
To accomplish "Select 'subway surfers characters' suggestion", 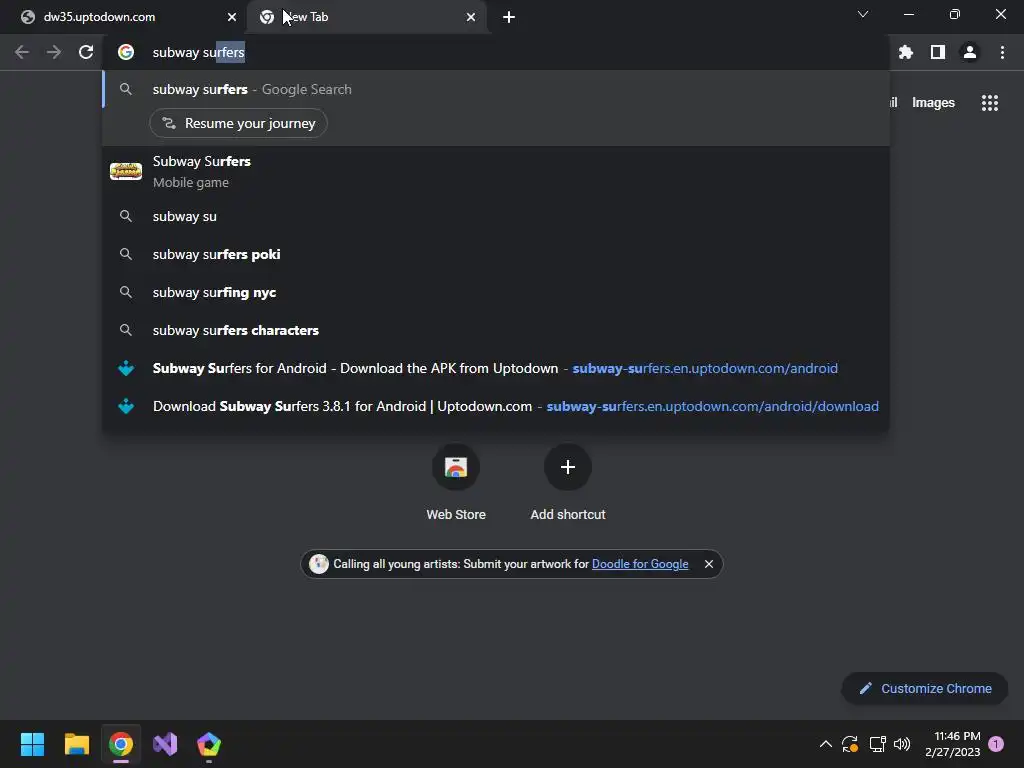I will coord(496,330).
